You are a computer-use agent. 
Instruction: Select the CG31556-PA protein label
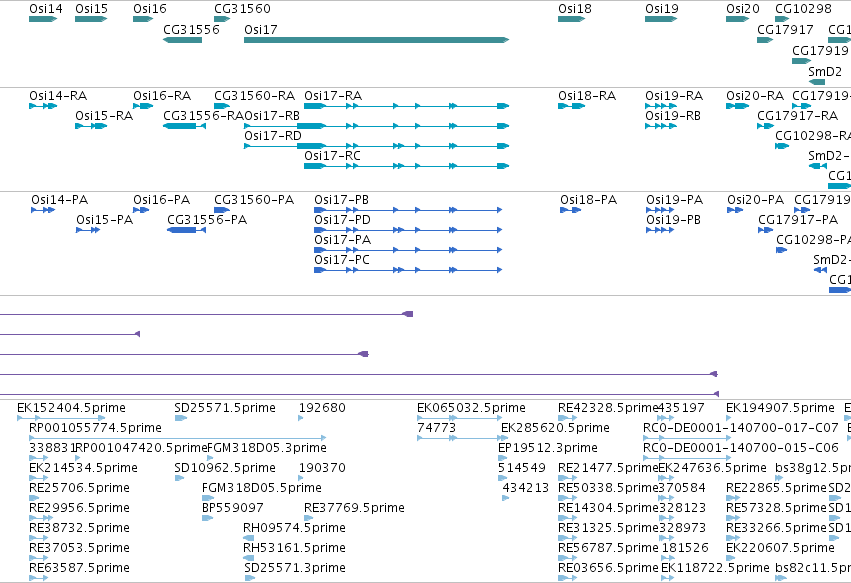207,220
